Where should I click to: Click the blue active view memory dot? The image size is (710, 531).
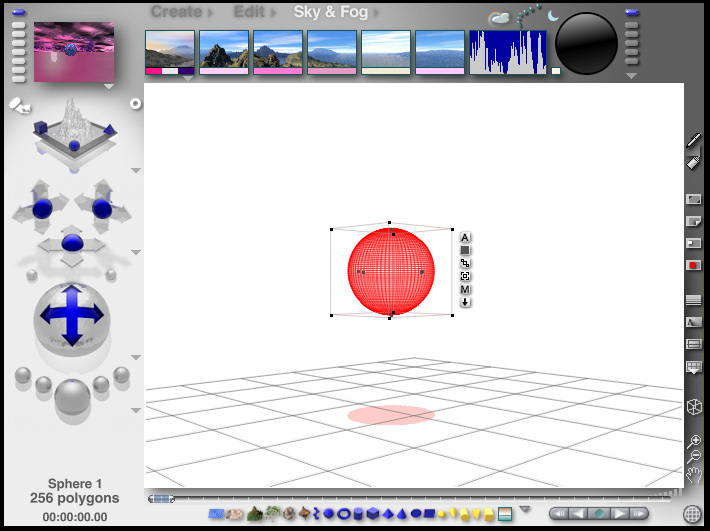tap(19, 12)
